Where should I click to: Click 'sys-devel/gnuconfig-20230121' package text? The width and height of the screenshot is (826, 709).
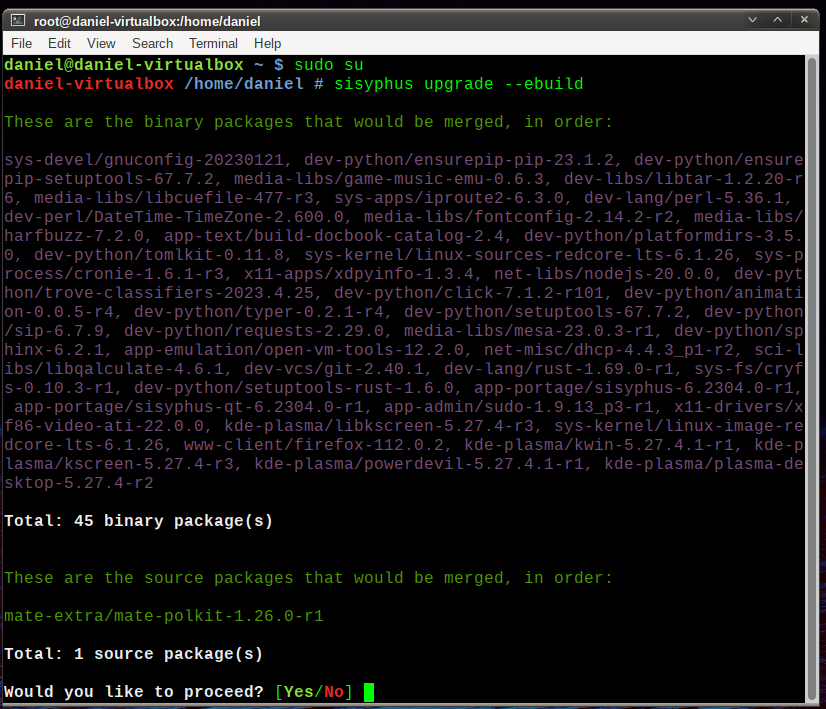144,160
